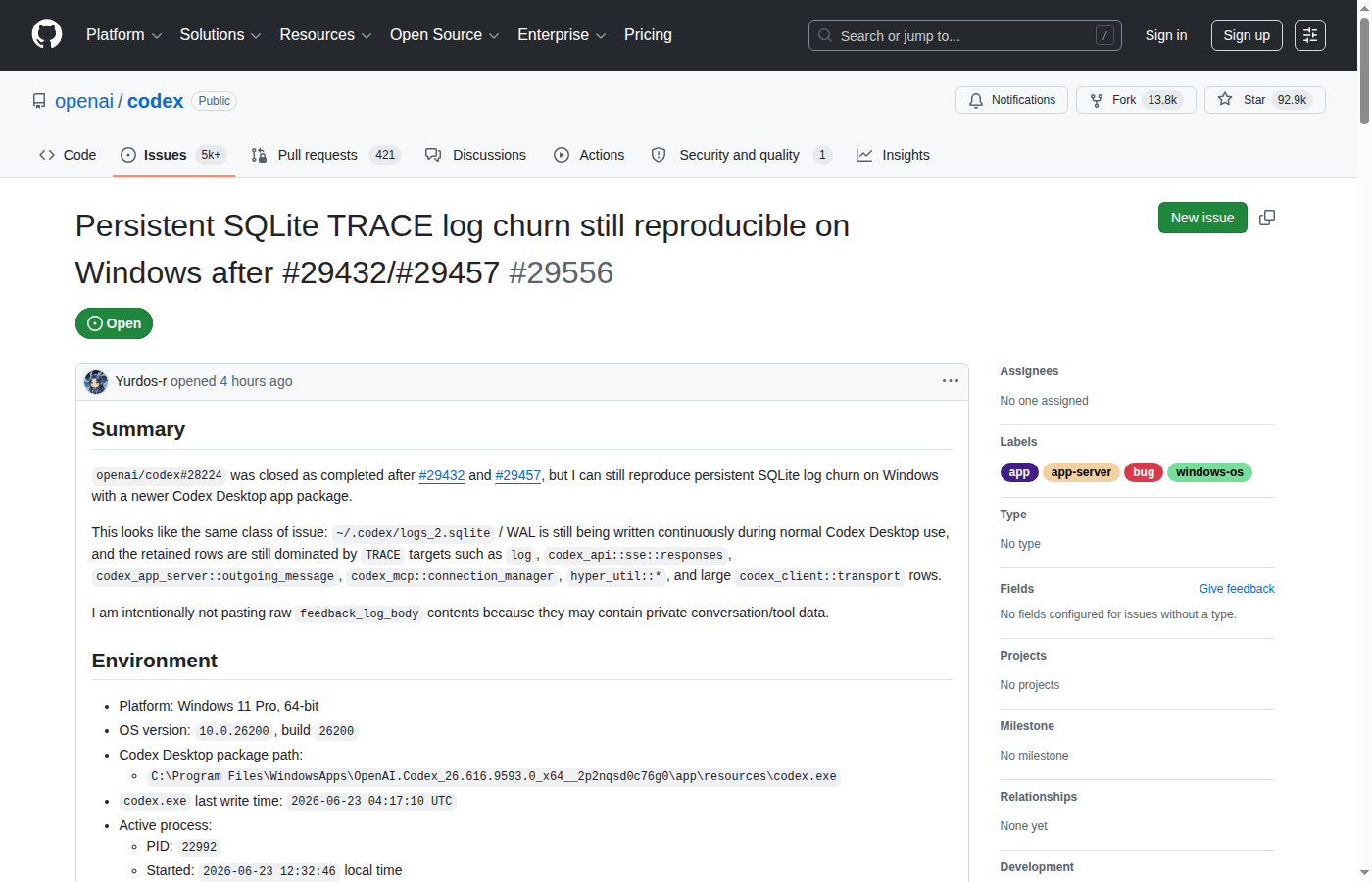
Task: Click the Notifications bell button
Action: click(1012, 100)
